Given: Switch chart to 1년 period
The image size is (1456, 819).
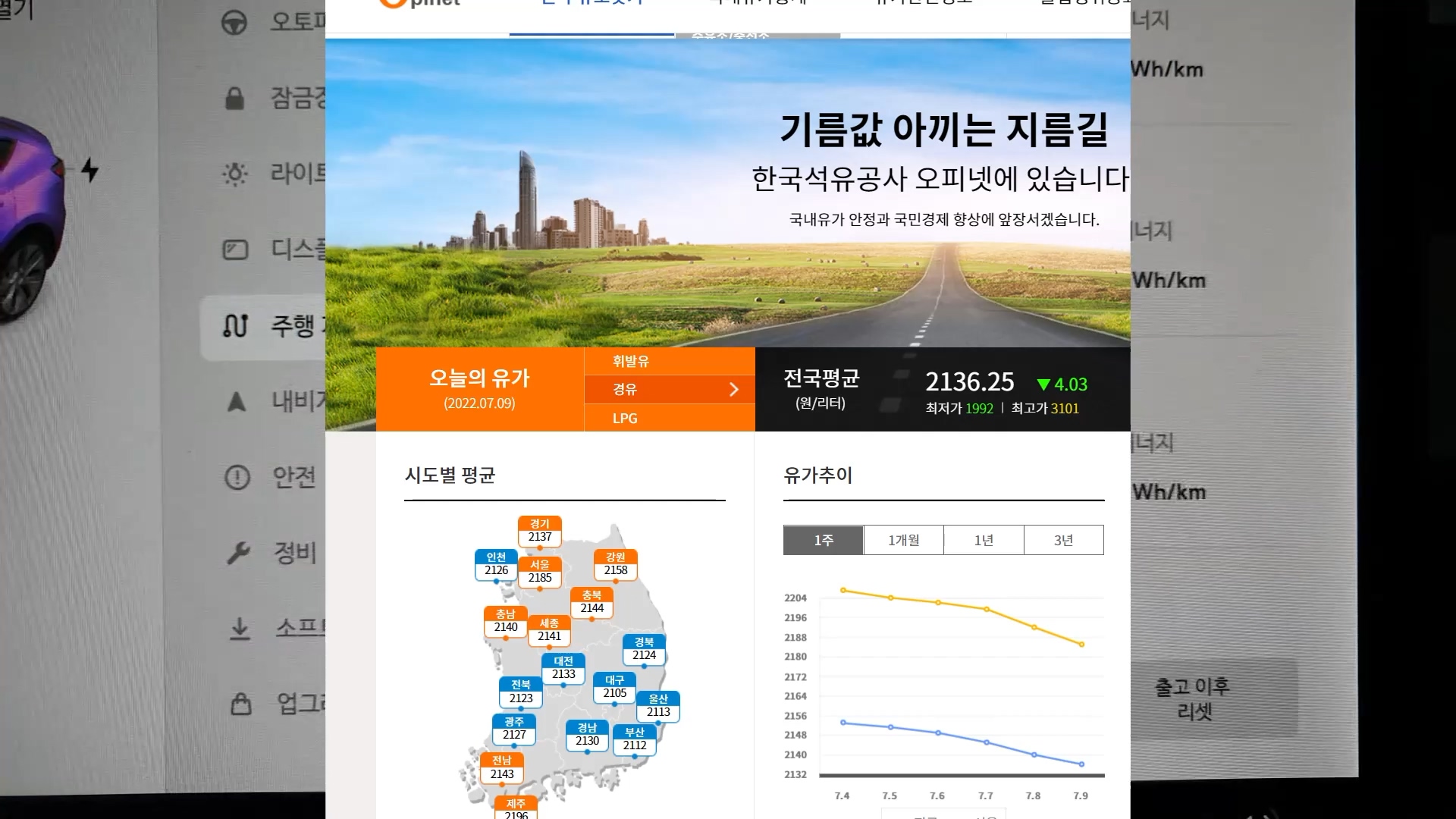Looking at the screenshot, I should click(x=984, y=540).
